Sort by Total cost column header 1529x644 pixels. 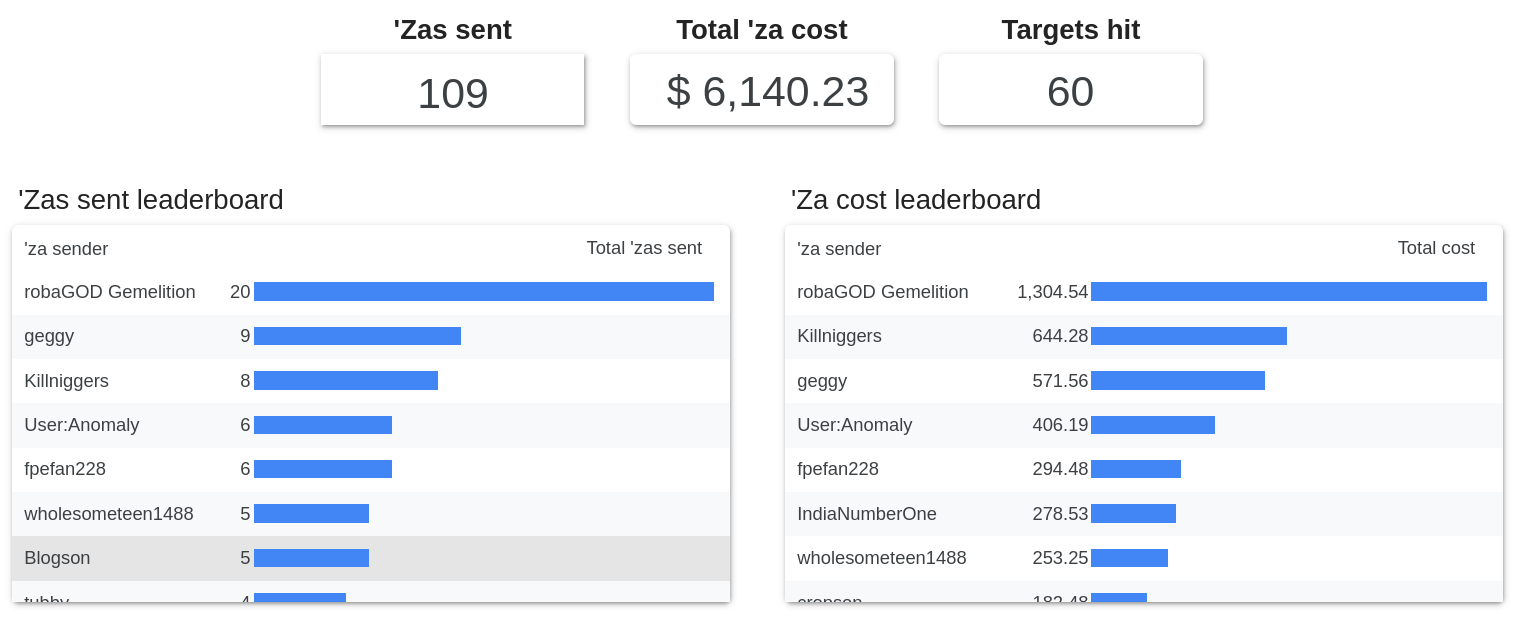coord(1435,248)
